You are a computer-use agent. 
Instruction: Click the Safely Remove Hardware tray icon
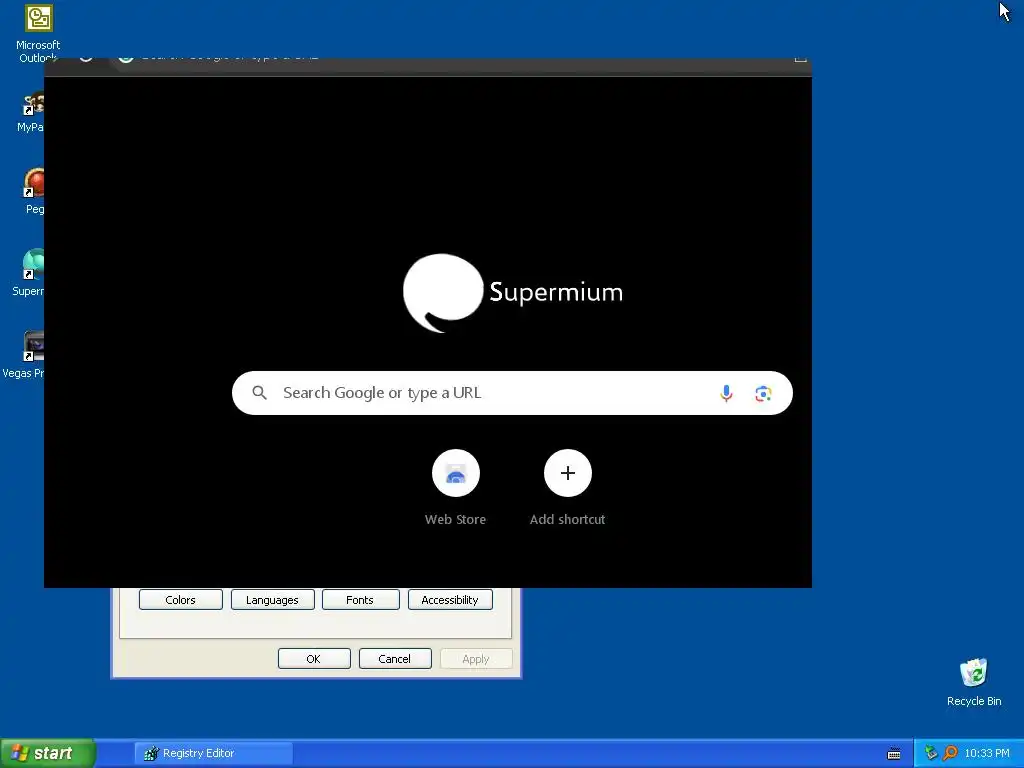[931, 753]
